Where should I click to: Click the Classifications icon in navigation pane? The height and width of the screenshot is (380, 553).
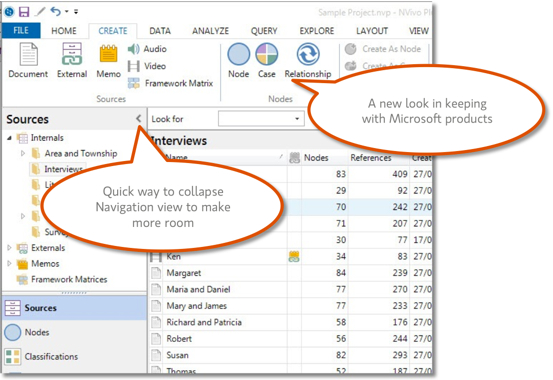tap(13, 357)
